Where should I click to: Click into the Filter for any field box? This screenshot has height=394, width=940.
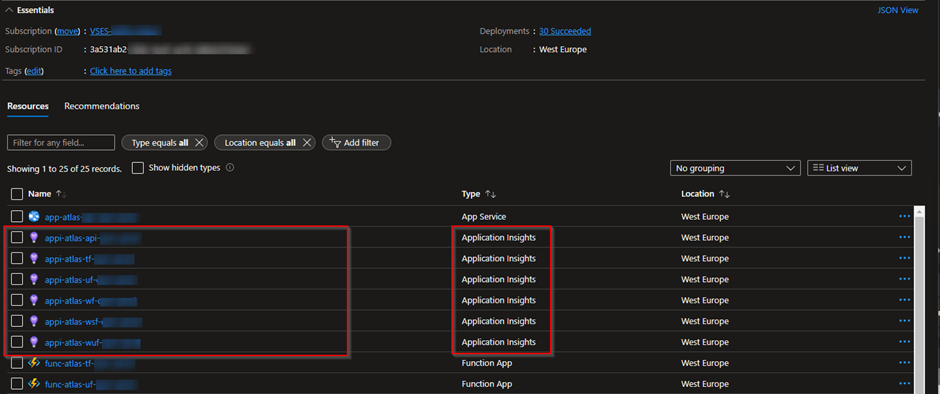(61, 143)
